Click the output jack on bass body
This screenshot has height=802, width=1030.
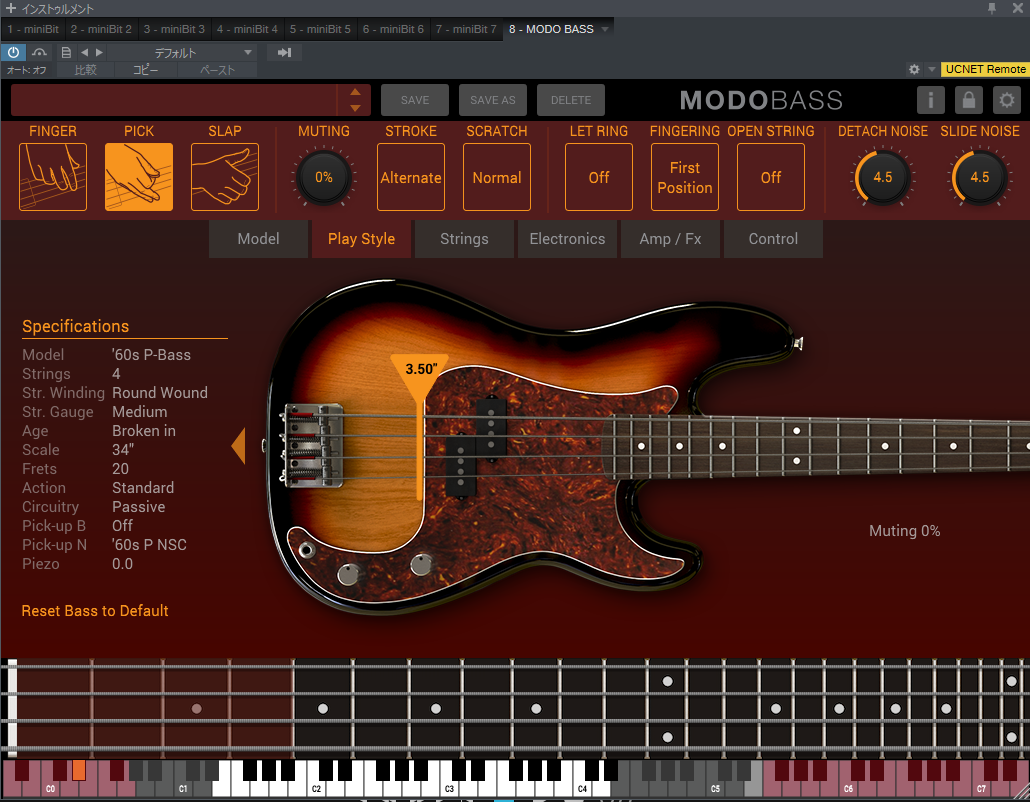point(306,550)
